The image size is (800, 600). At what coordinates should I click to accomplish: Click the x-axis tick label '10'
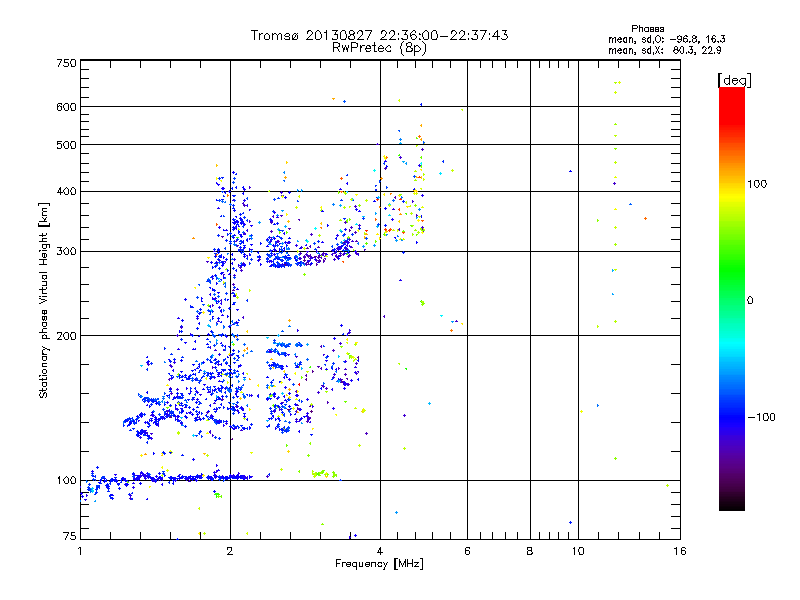point(578,551)
